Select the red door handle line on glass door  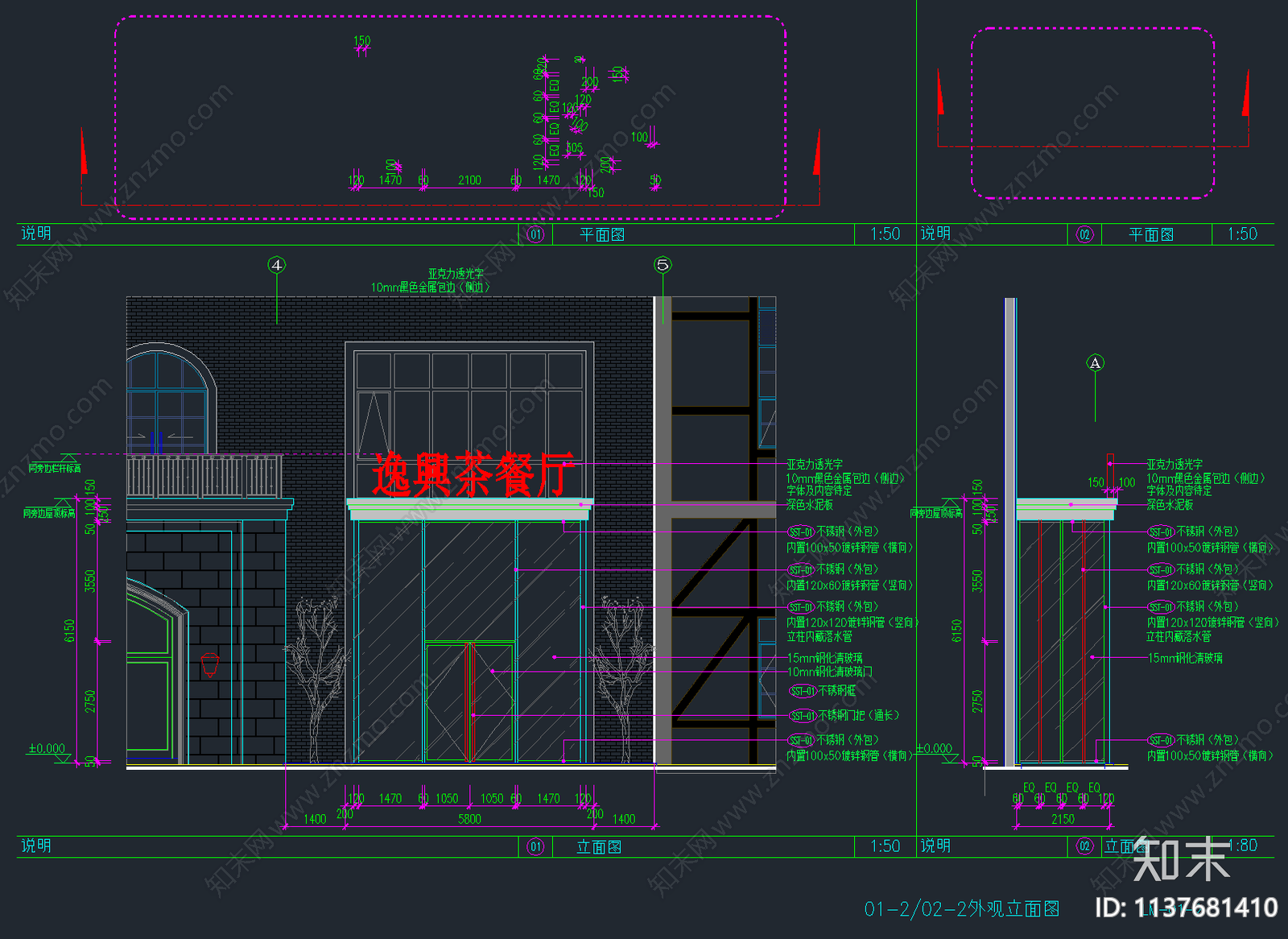pyautogui.click(x=469, y=702)
